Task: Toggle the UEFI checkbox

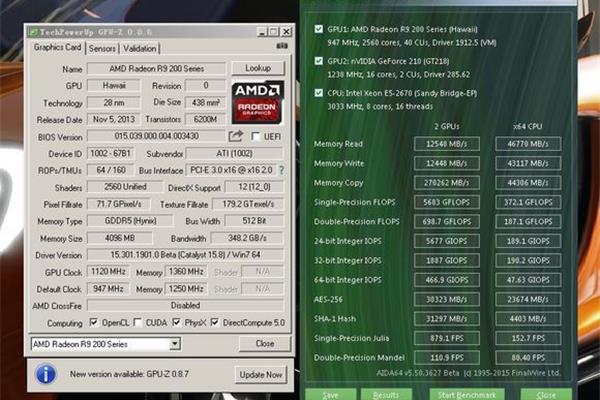Action: coord(256,136)
